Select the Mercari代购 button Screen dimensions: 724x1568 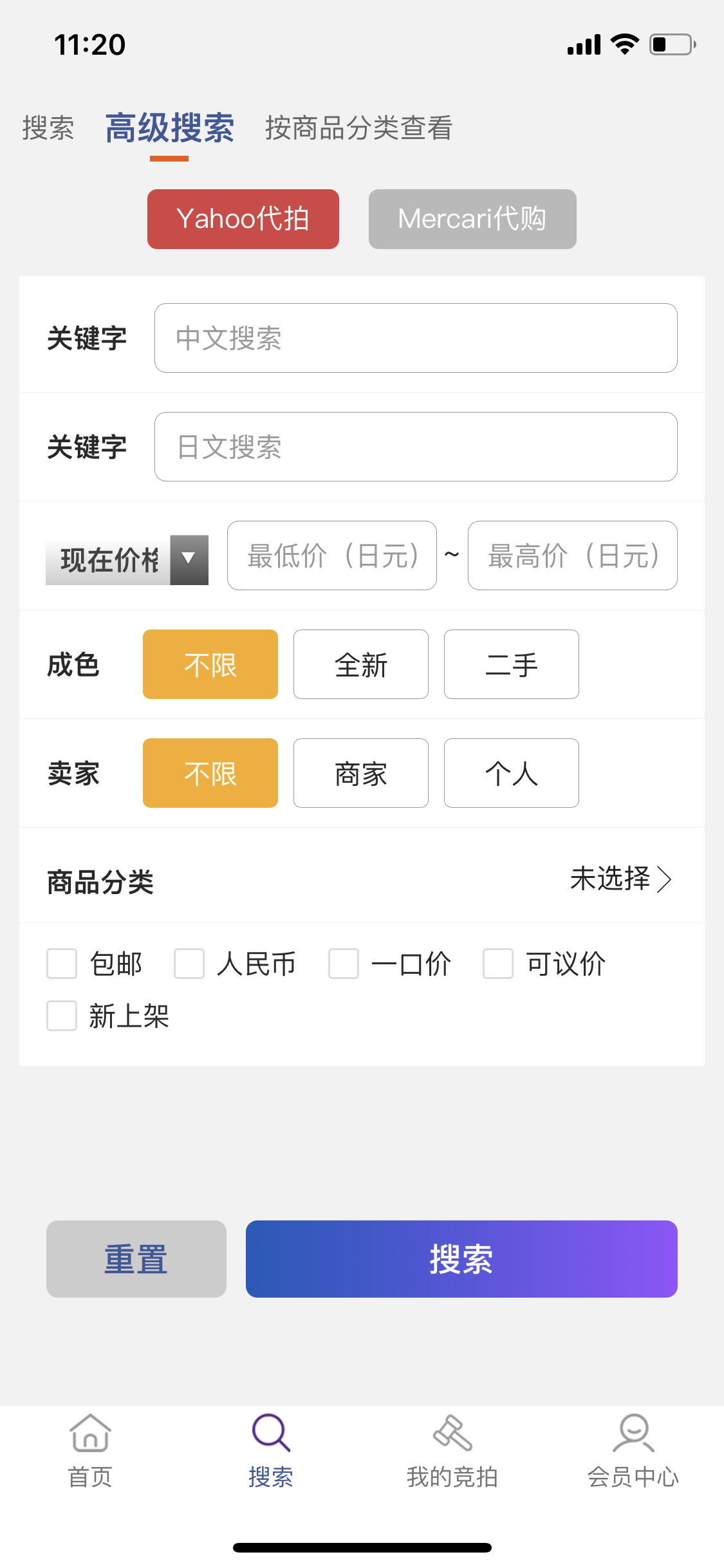coord(472,219)
